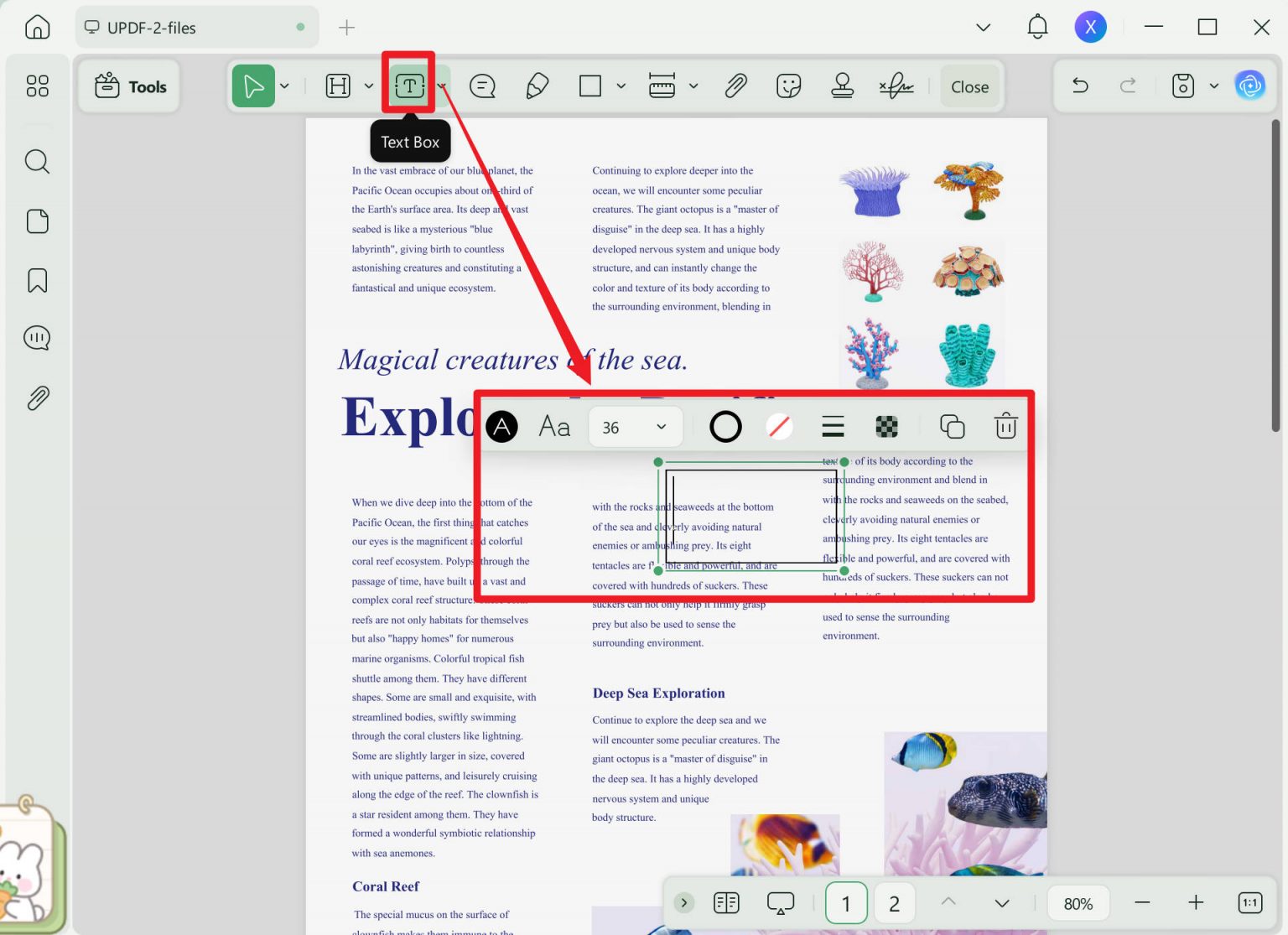The image size is (1288, 935).
Task: Expand the save button dropdown
Action: pos(1213,85)
